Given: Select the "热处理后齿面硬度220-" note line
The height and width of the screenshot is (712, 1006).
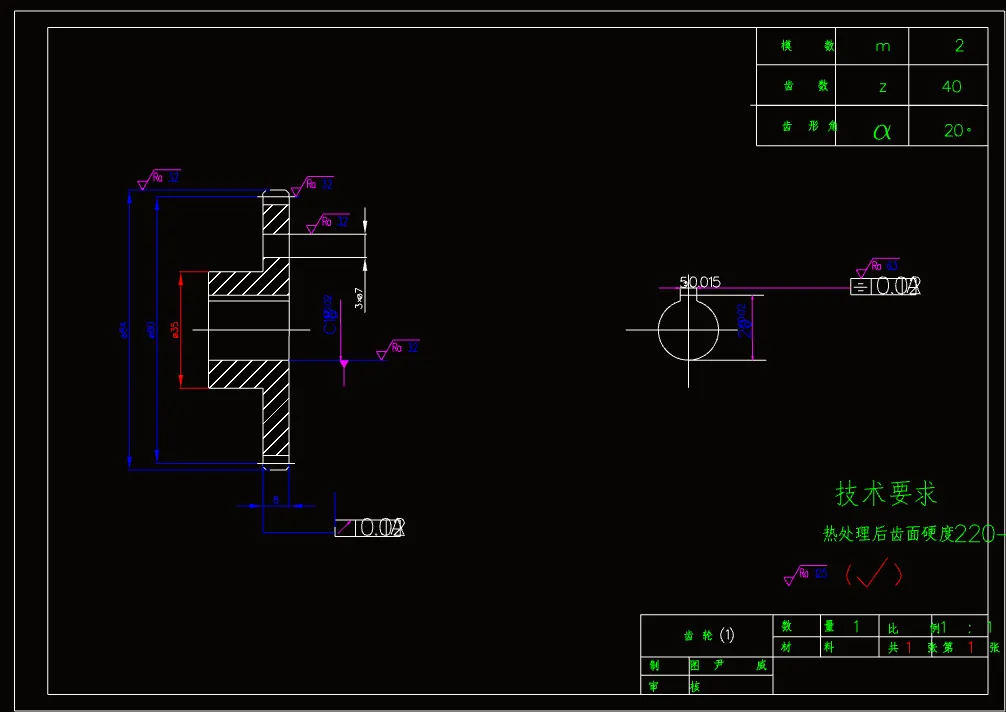Looking at the screenshot, I should pos(914,533).
